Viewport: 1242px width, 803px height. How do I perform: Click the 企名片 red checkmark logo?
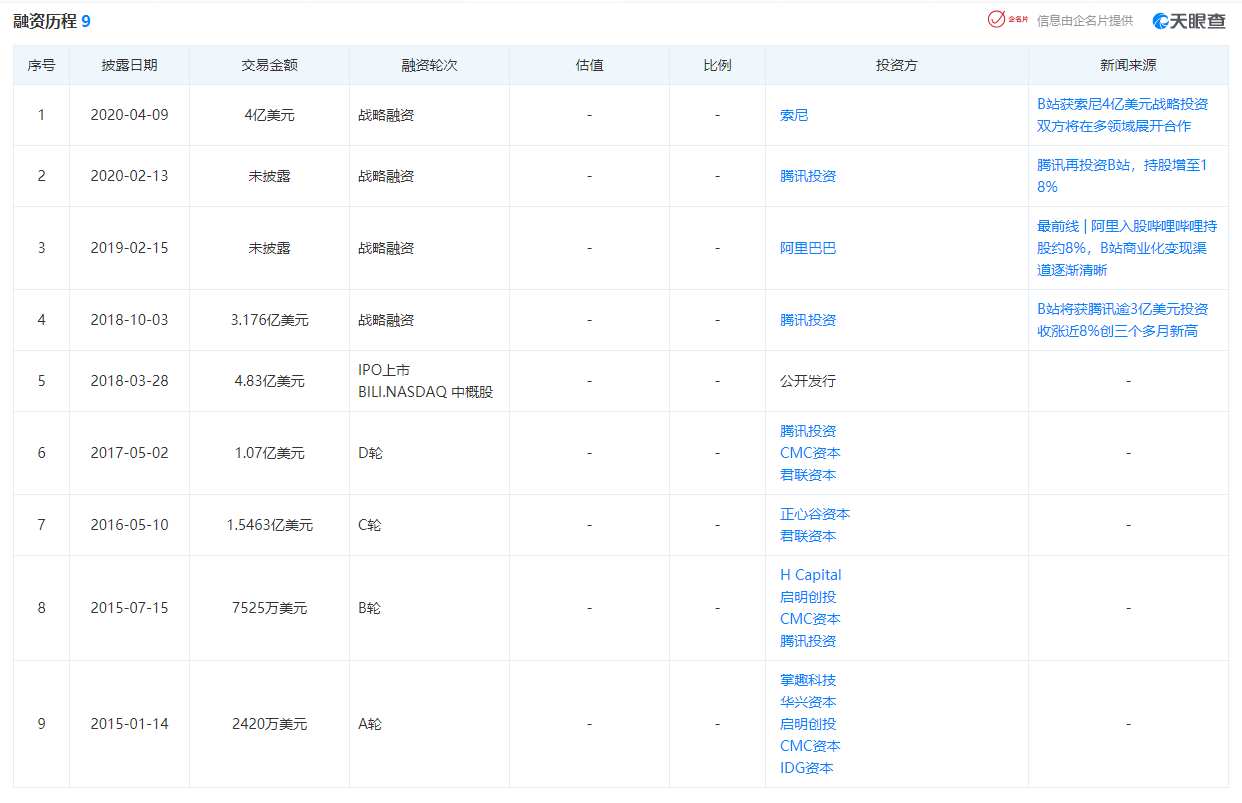click(1008, 19)
